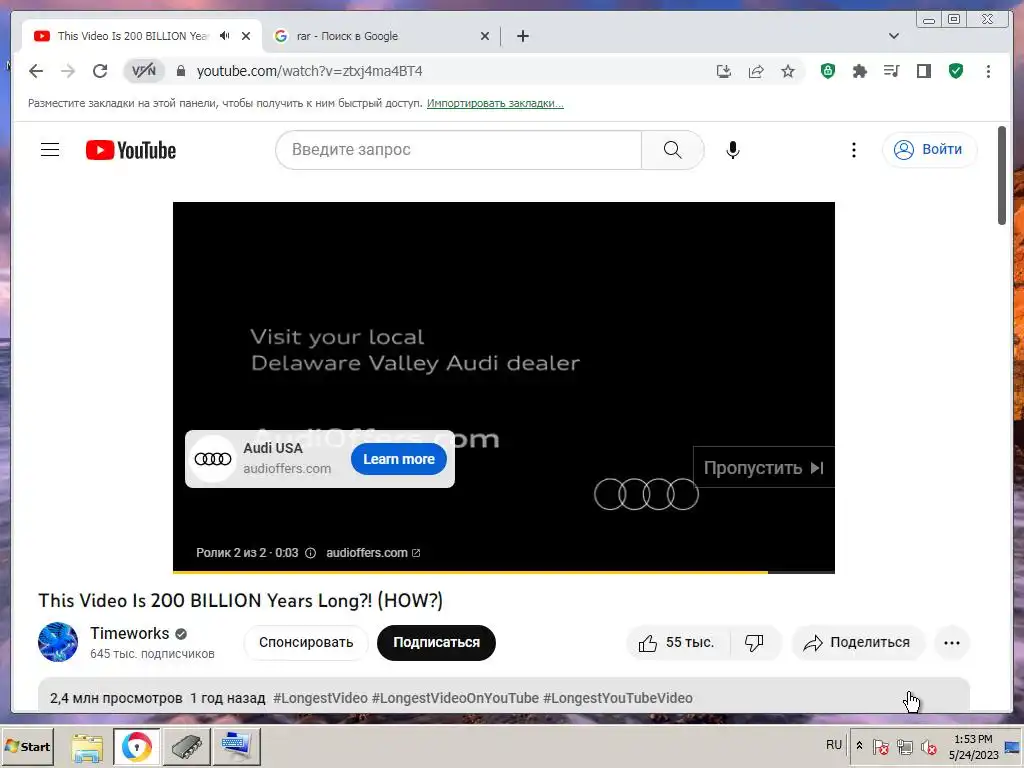View site info via padlock icon
1024x768 pixels.
pos(181,71)
